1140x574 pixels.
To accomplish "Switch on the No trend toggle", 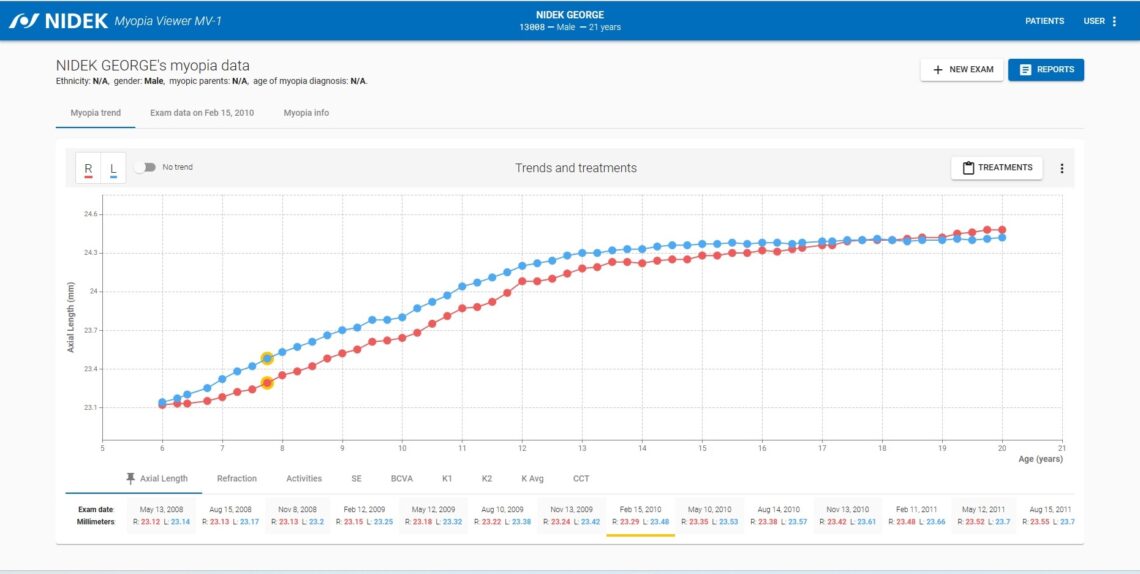I will click(145, 167).
